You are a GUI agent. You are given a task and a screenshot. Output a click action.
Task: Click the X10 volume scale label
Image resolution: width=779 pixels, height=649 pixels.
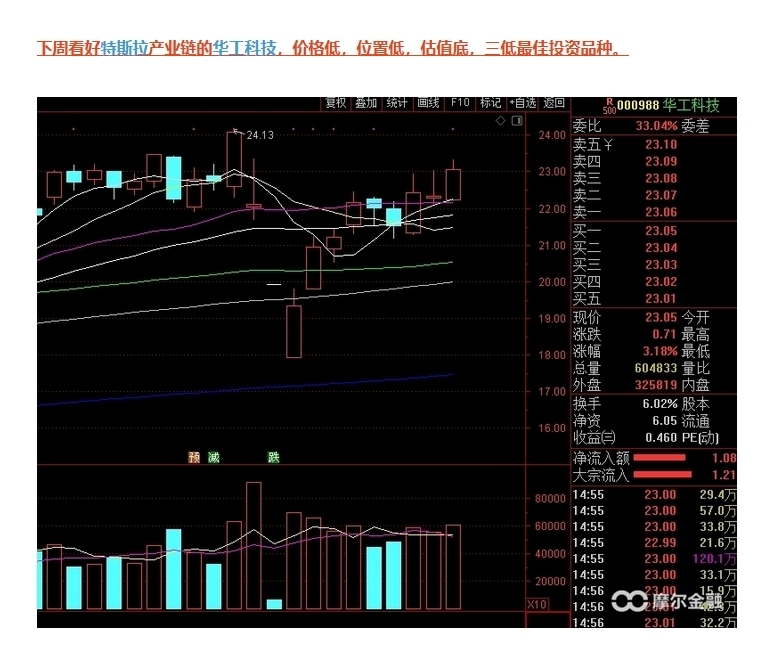tap(537, 605)
